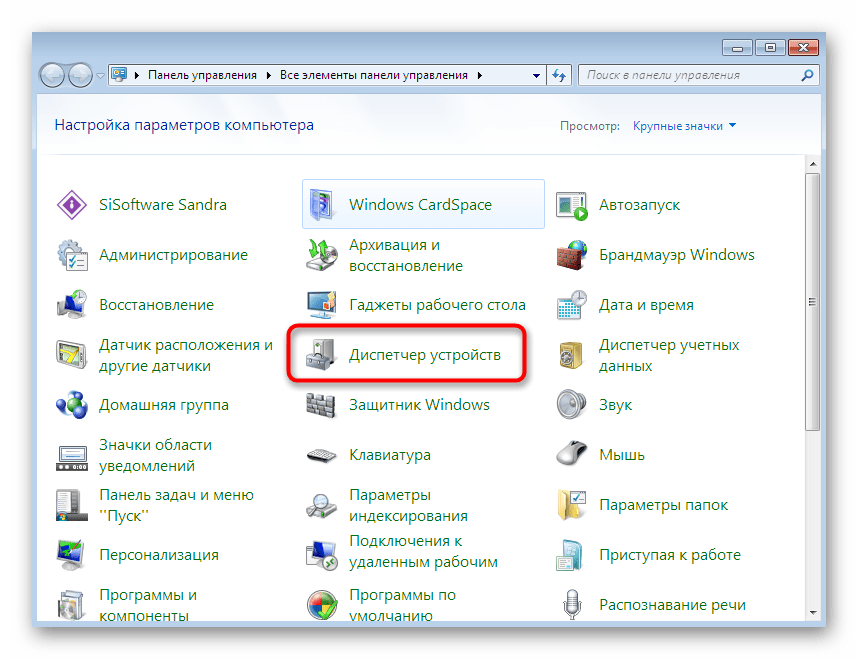This screenshot has height=659, width=858.
Task: Click the scrollbar down arrow
Action: [x=813, y=612]
